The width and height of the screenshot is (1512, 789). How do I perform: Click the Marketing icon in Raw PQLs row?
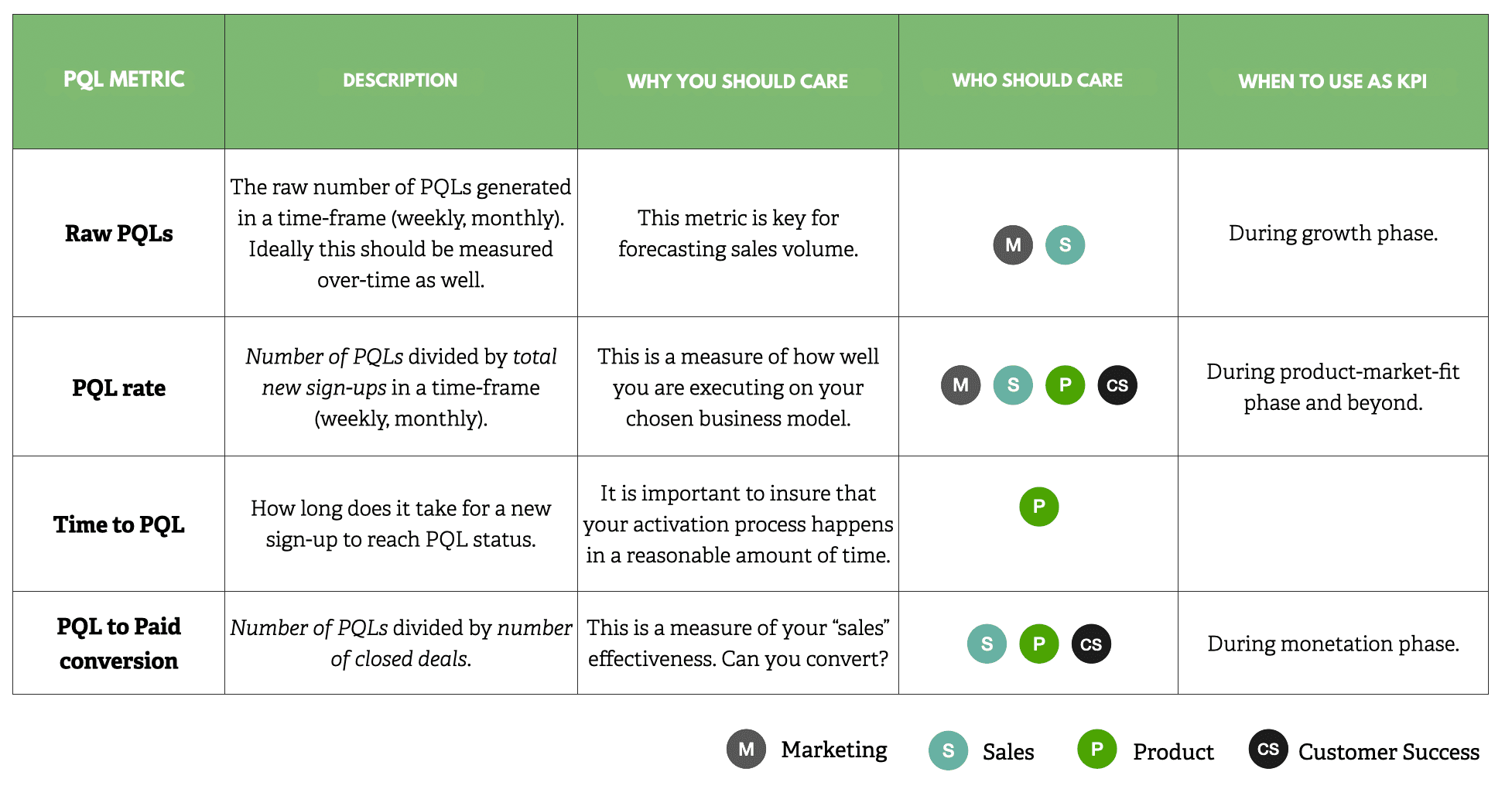click(1013, 245)
